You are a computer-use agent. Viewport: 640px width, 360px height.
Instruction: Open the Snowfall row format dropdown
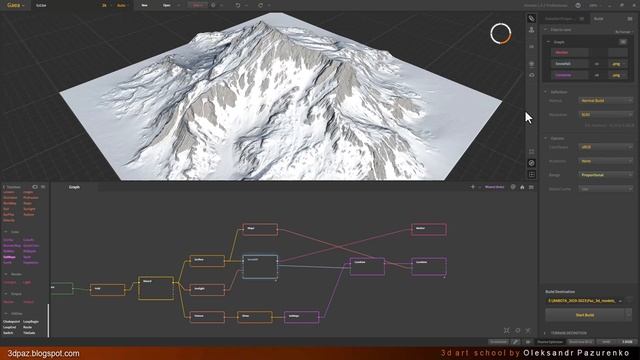pos(618,64)
